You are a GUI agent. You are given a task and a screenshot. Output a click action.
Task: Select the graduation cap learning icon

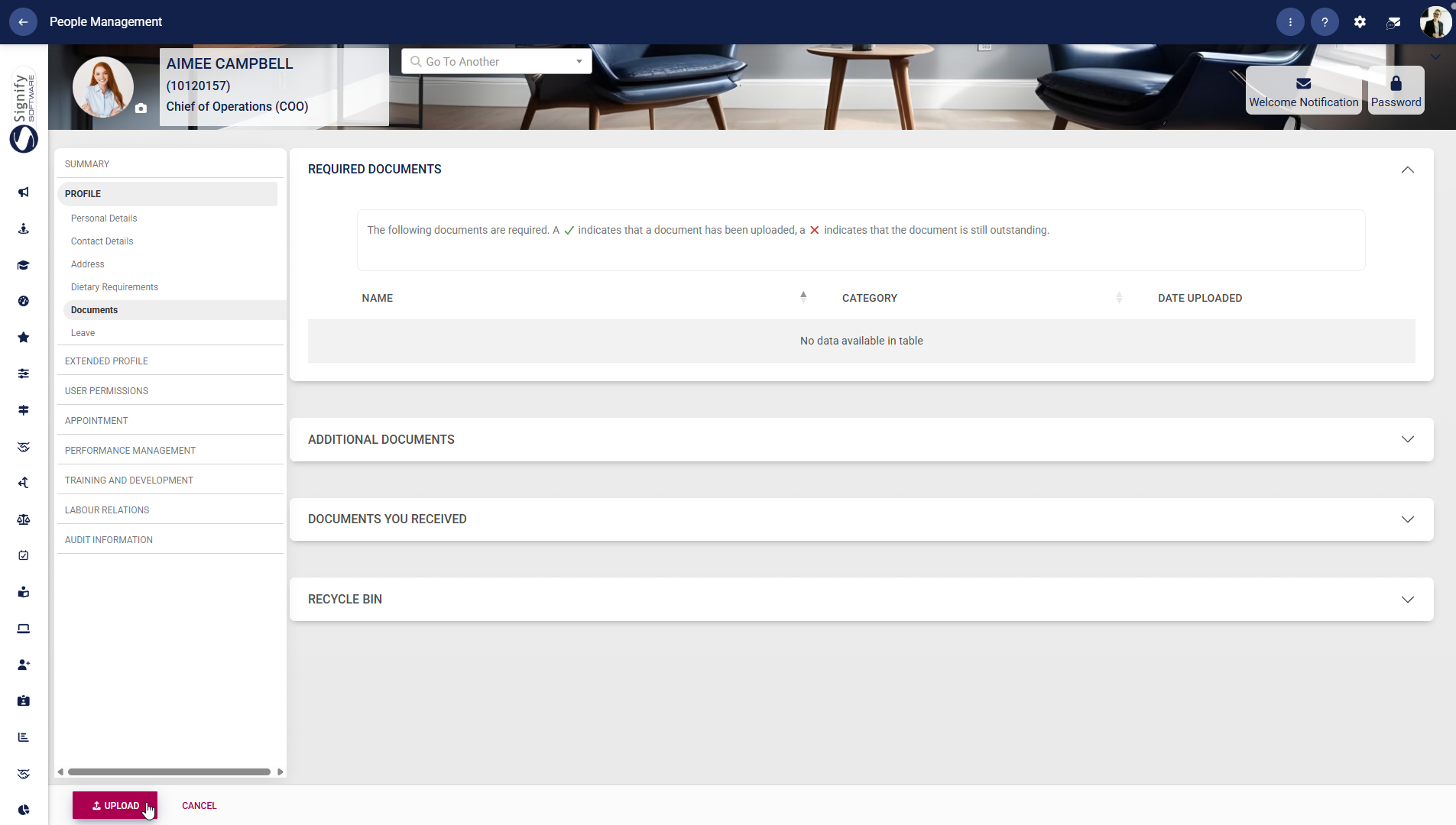point(23,265)
